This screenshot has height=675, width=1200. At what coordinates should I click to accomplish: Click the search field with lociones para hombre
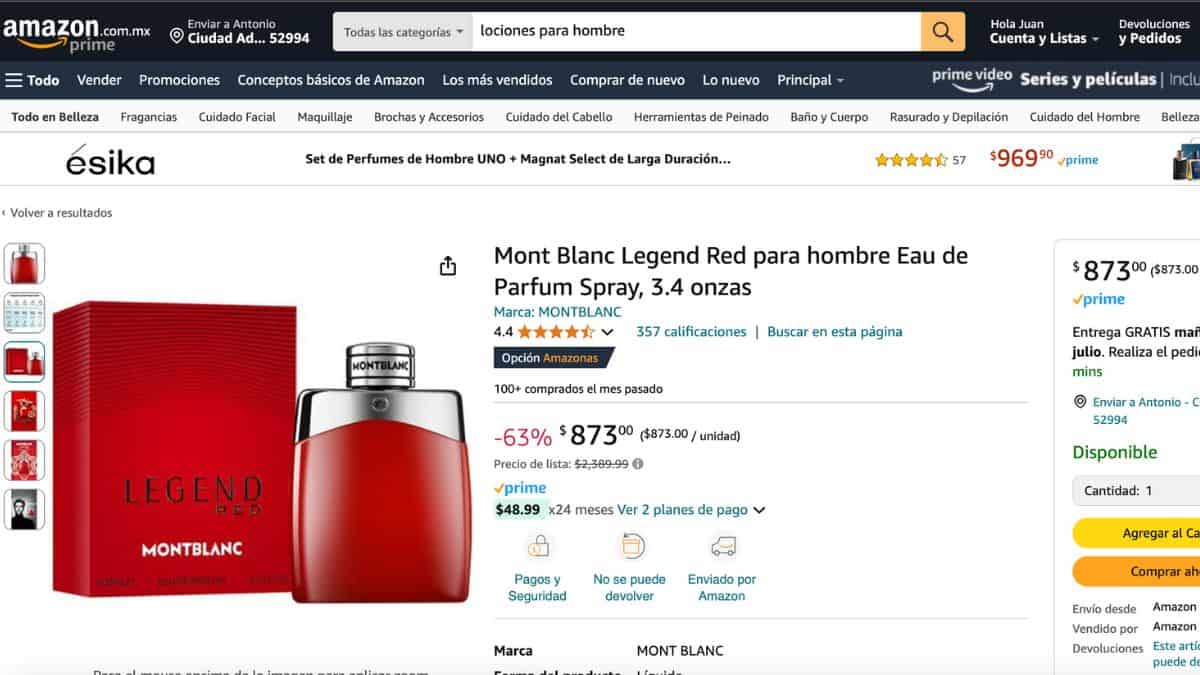[x=697, y=31]
